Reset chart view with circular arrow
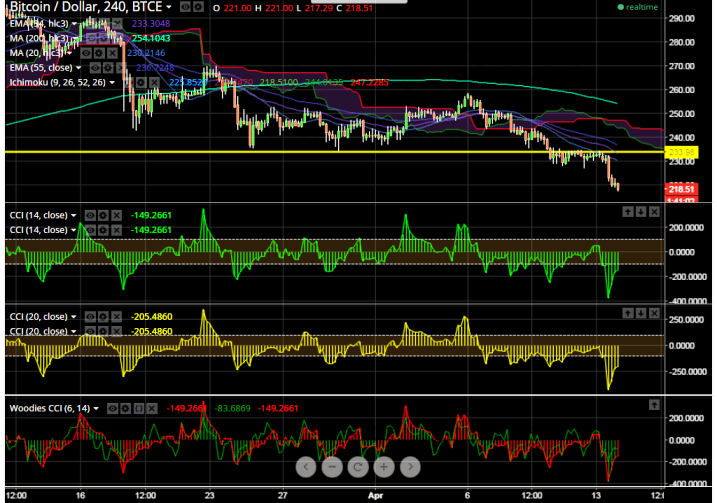 pyautogui.click(x=358, y=466)
